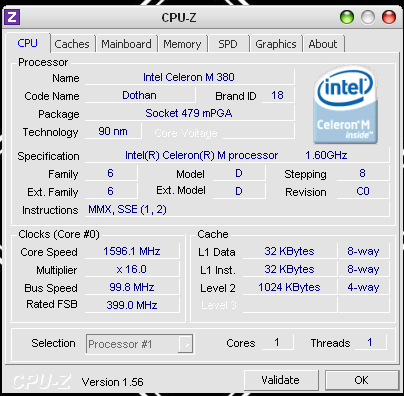Close CPU-Z with the red button
The width and height of the screenshot is (404, 396).
click(x=389, y=17)
